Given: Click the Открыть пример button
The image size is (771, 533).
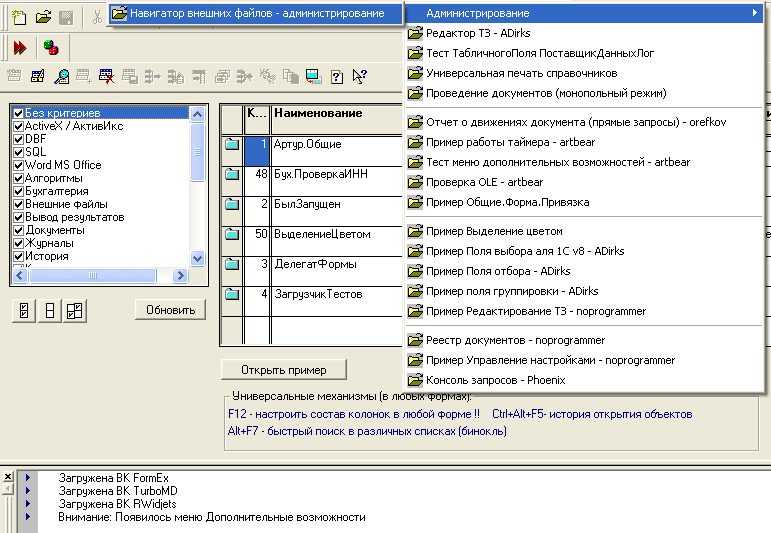Looking at the screenshot, I should point(284,370).
